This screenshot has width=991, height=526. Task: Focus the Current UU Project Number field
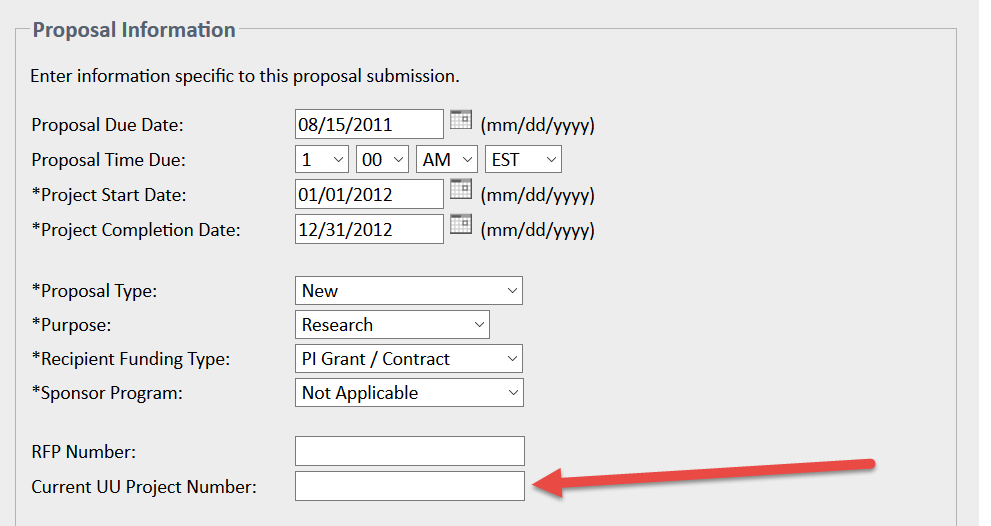pyautogui.click(x=409, y=486)
